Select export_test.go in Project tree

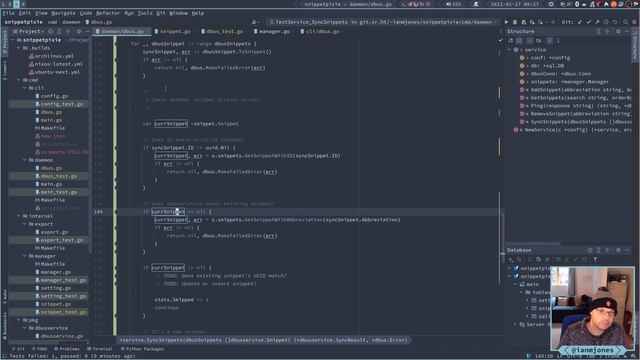pos(62,240)
